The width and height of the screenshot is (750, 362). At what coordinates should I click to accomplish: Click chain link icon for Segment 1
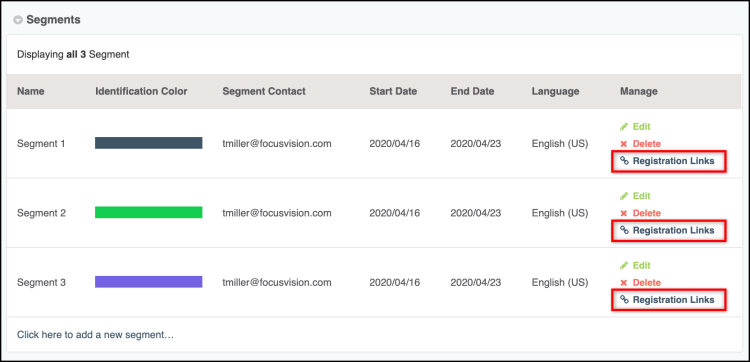point(624,161)
